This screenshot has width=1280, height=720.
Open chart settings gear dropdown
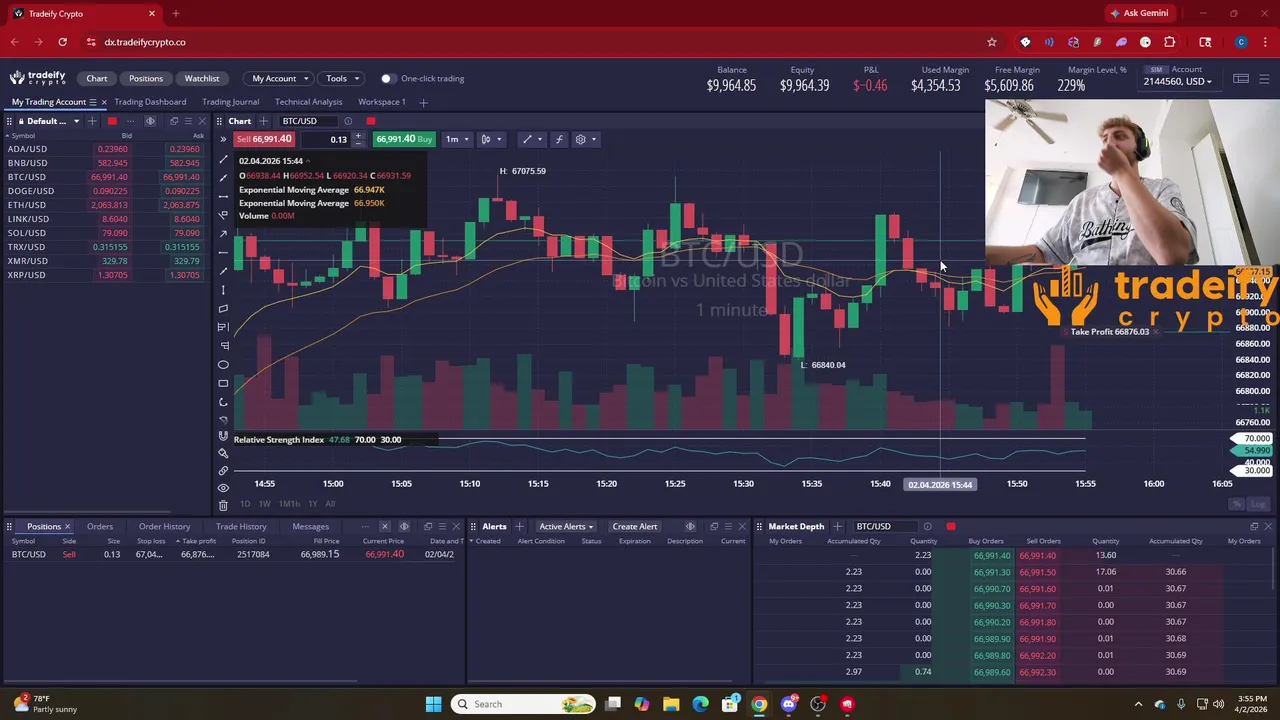tap(586, 139)
